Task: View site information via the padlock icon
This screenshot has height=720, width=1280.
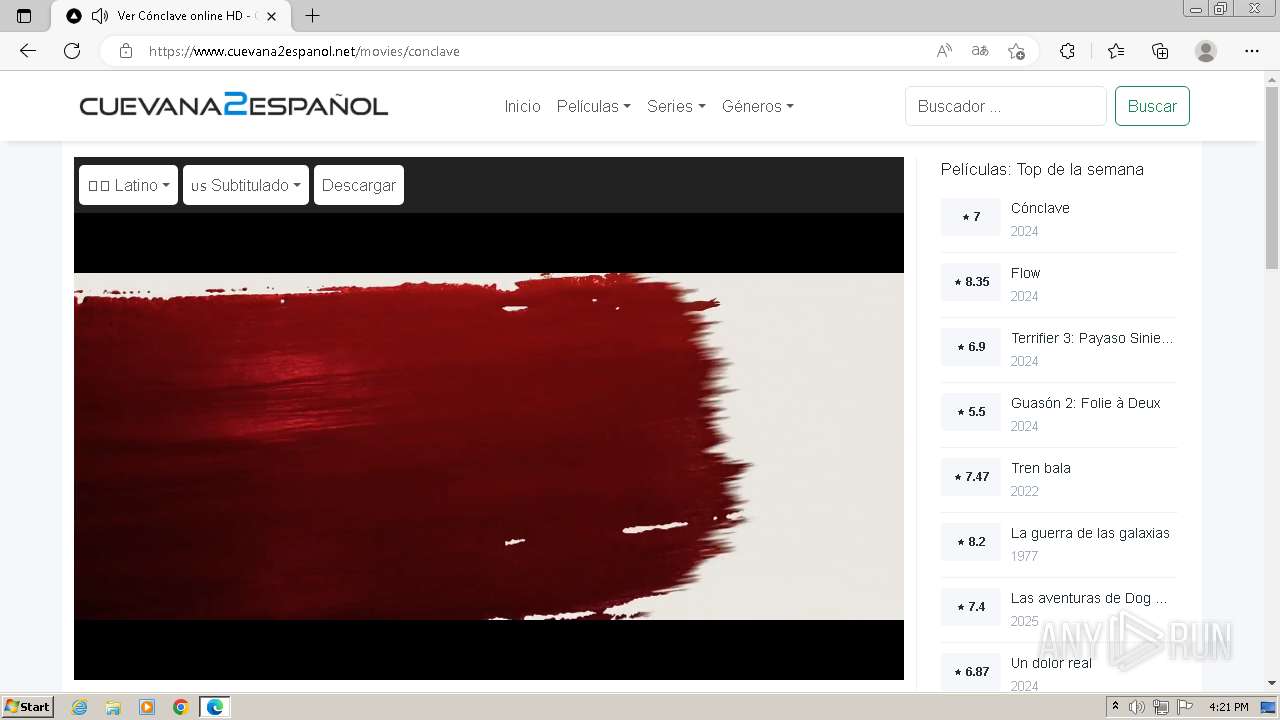Action: click(126, 51)
